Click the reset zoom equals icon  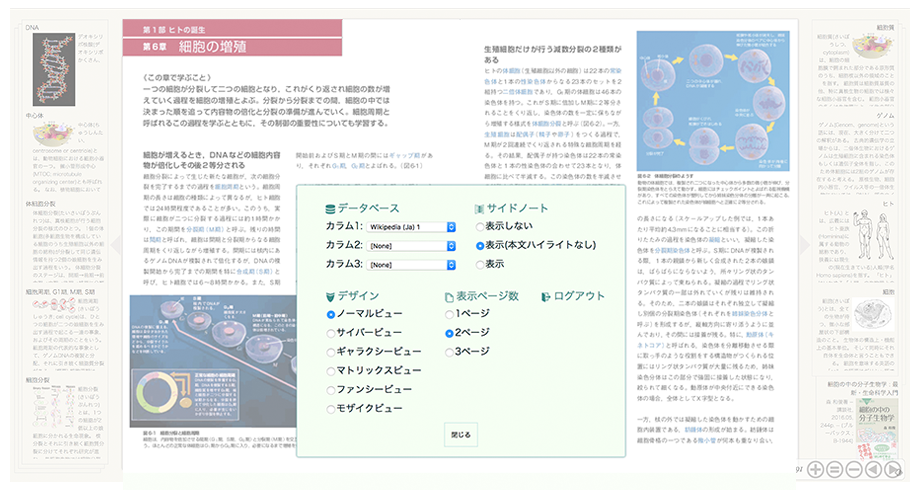click(835, 469)
